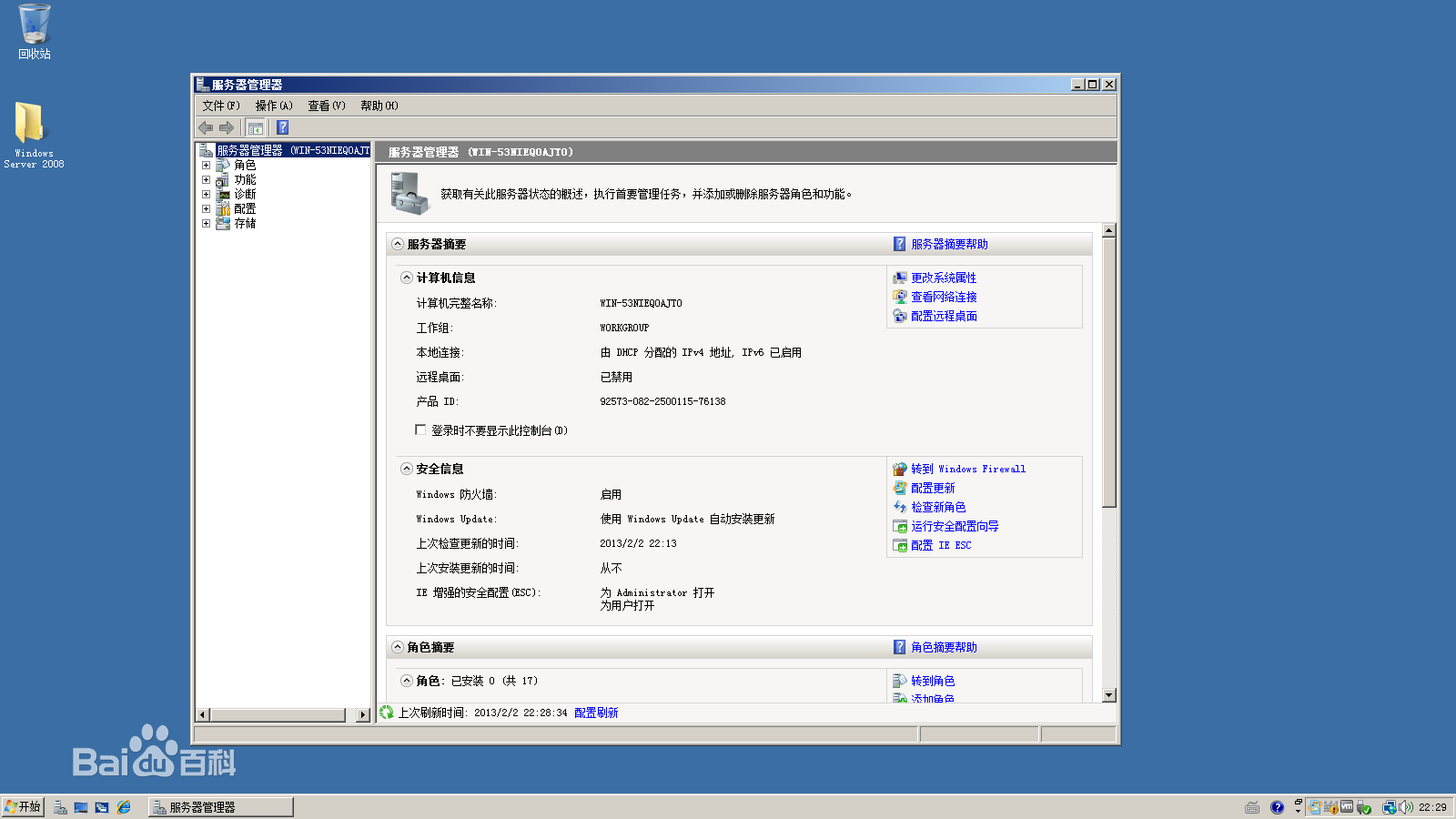Click the 配置 tree node icon
The image size is (1456, 819).
223,208
